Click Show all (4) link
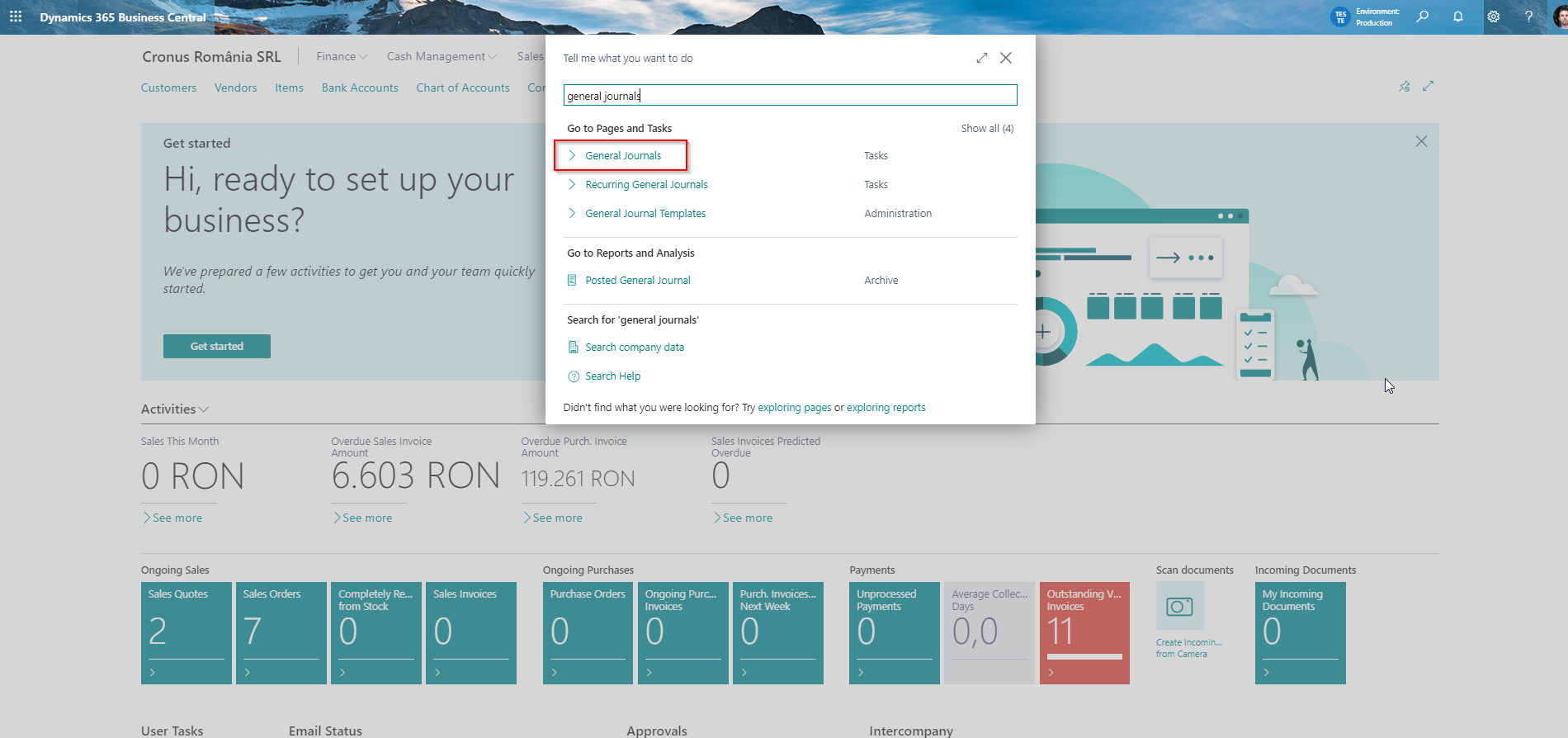This screenshot has height=738, width=1568. tap(988, 129)
